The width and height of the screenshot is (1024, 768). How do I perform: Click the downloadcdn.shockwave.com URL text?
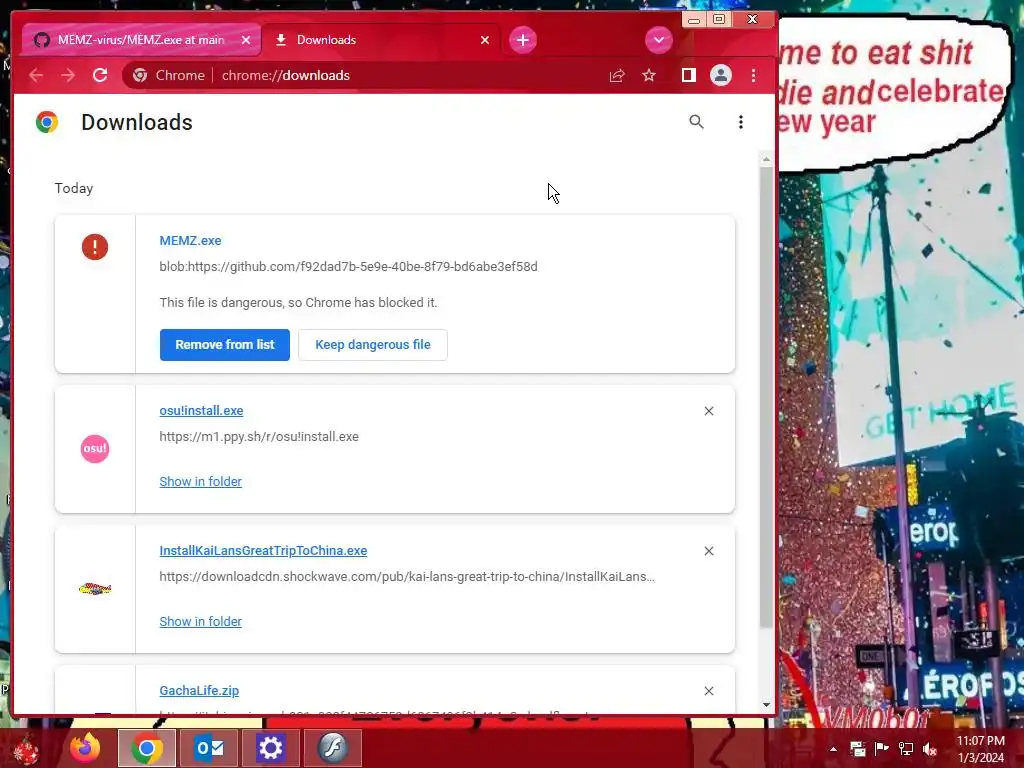tap(407, 577)
